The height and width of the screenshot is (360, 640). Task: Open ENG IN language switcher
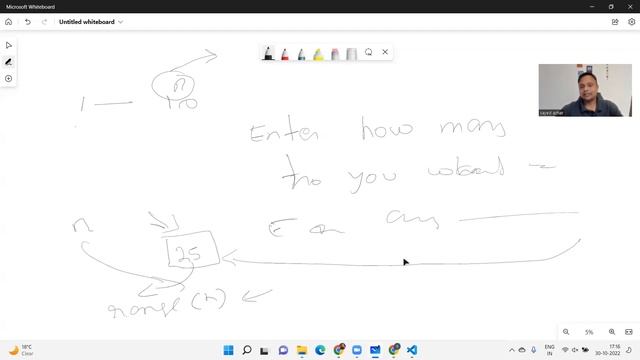click(x=549, y=350)
